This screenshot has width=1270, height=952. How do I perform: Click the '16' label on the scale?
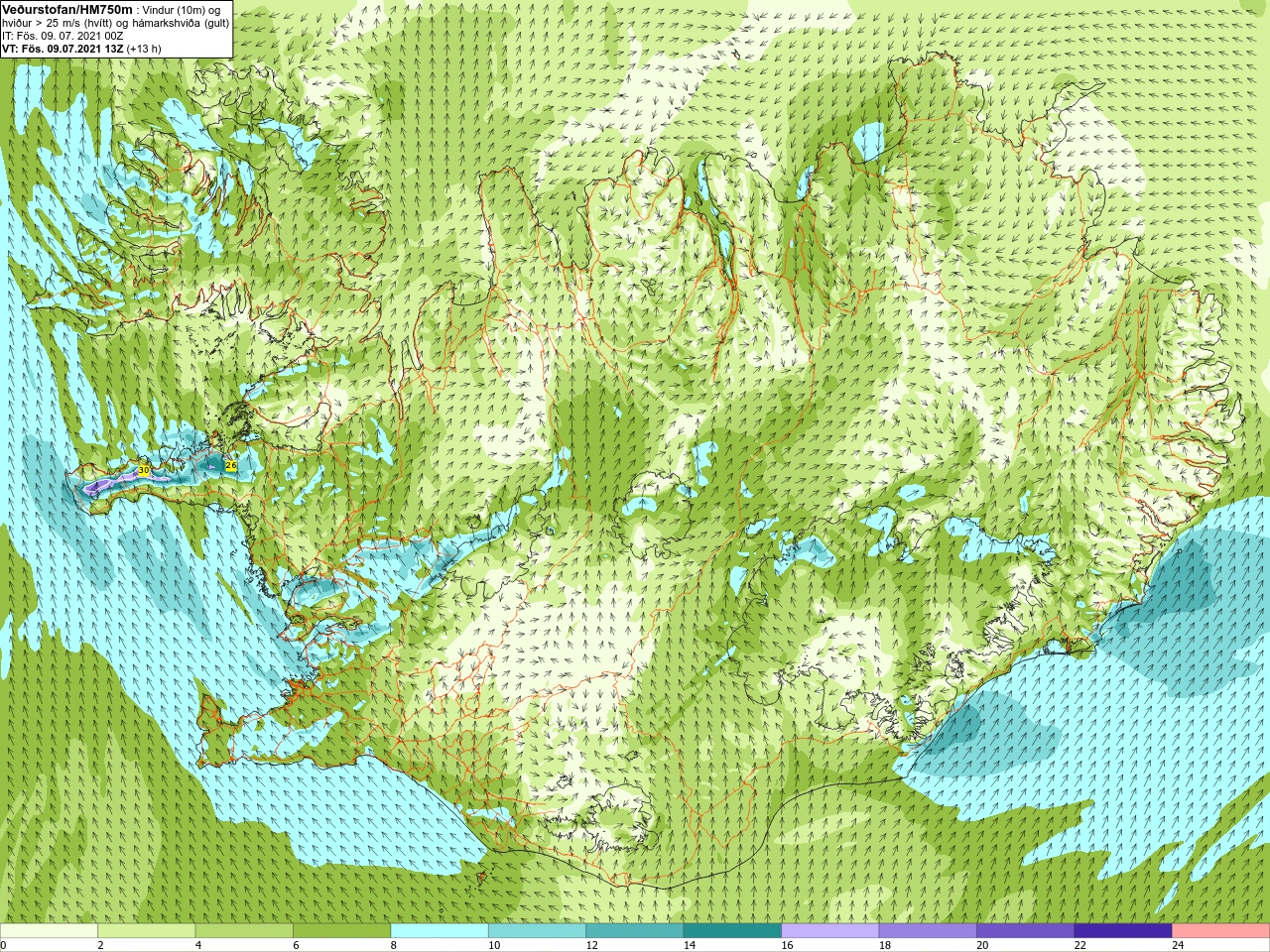pos(787,945)
